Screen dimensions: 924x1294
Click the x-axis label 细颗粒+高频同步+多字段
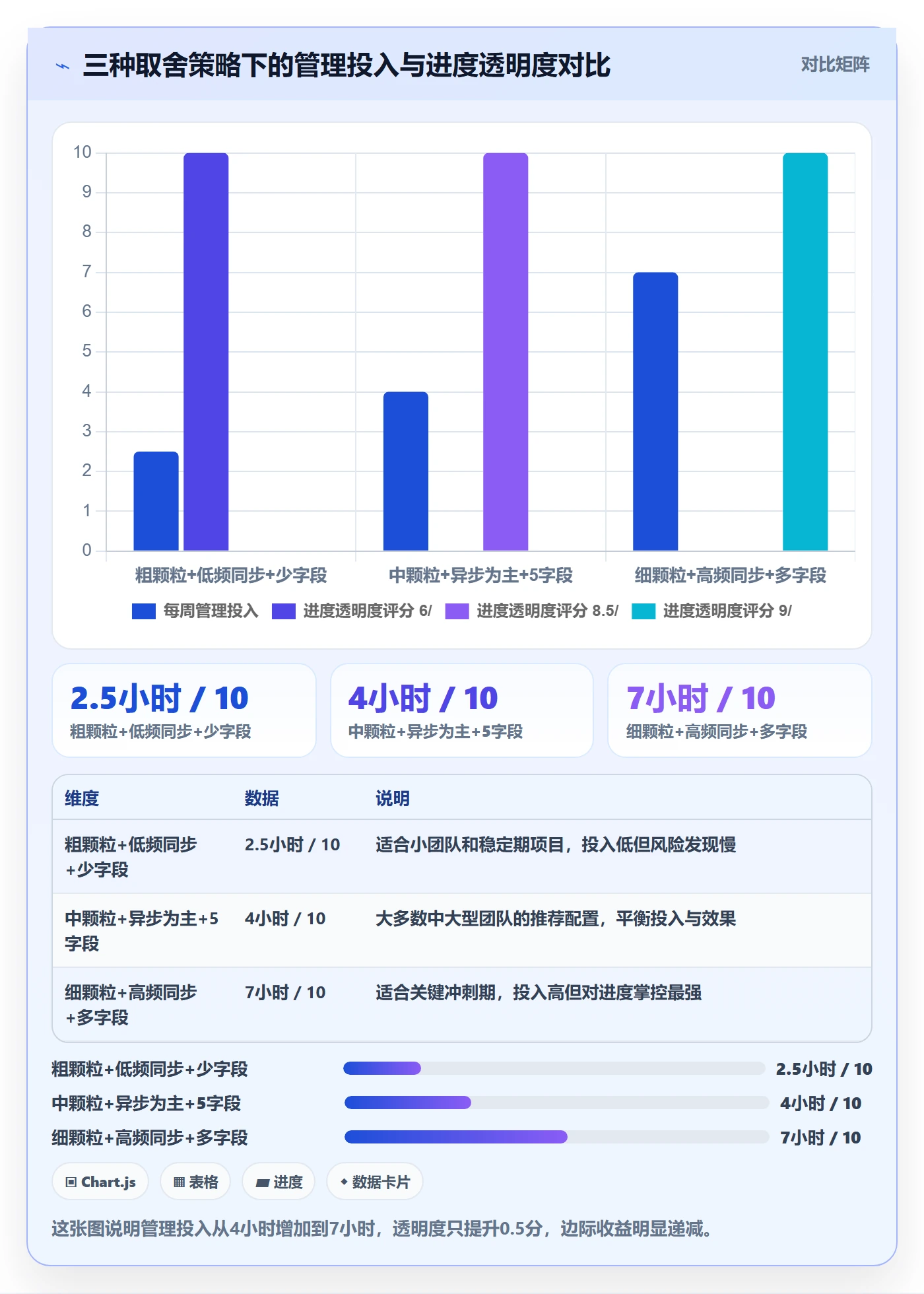point(731,575)
